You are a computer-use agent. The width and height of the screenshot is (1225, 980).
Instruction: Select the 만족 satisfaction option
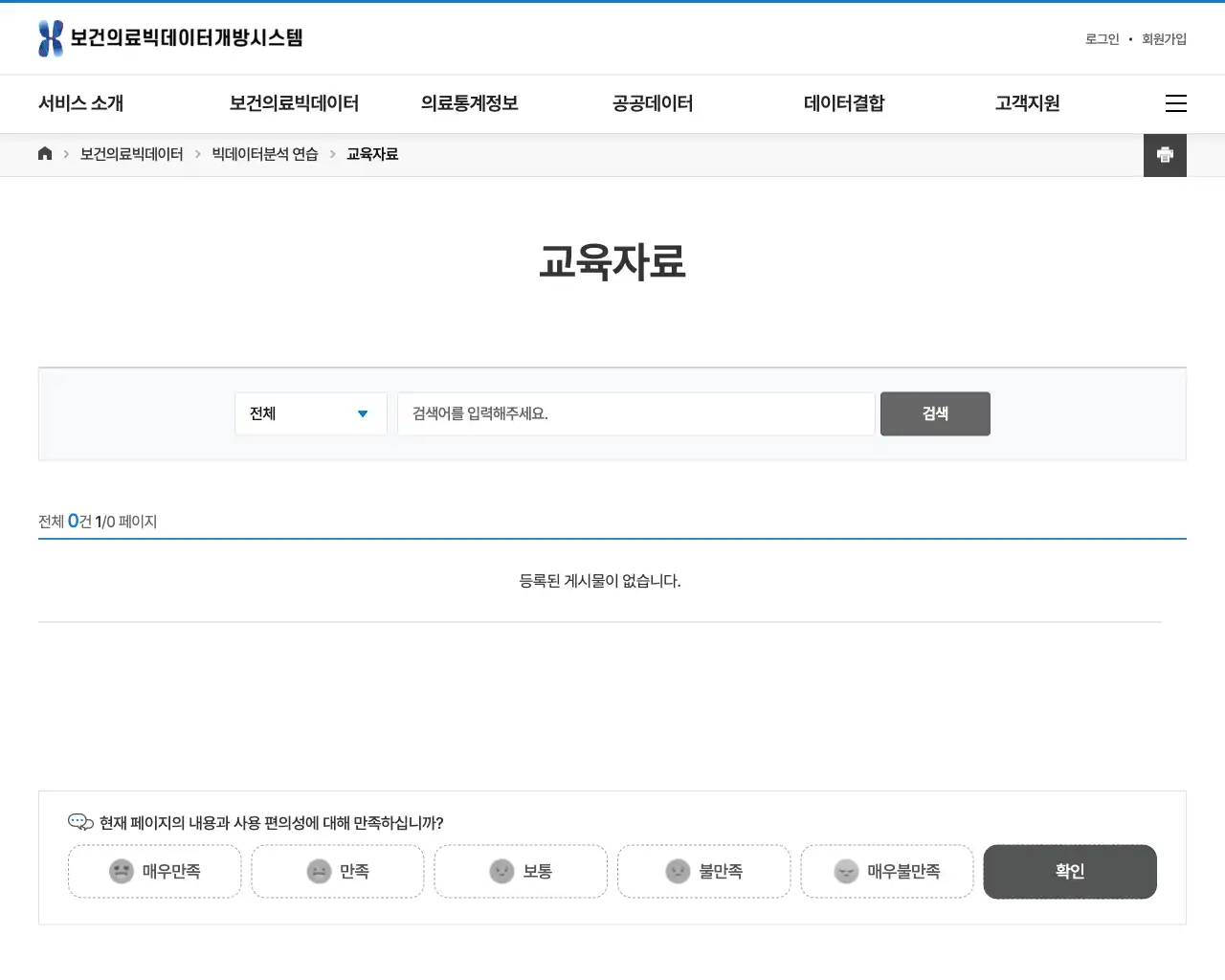click(338, 872)
